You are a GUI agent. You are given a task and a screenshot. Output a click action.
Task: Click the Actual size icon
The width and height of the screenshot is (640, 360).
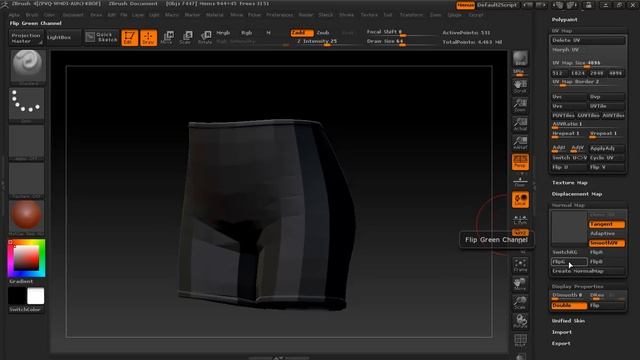520,124
